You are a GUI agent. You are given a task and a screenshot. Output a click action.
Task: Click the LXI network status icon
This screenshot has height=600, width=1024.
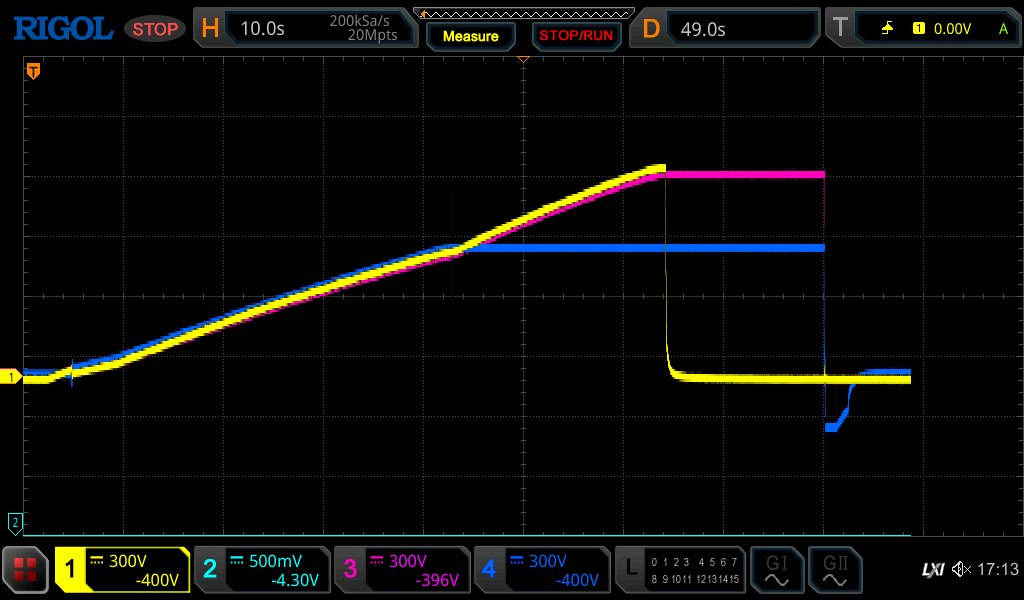pos(932,569)
